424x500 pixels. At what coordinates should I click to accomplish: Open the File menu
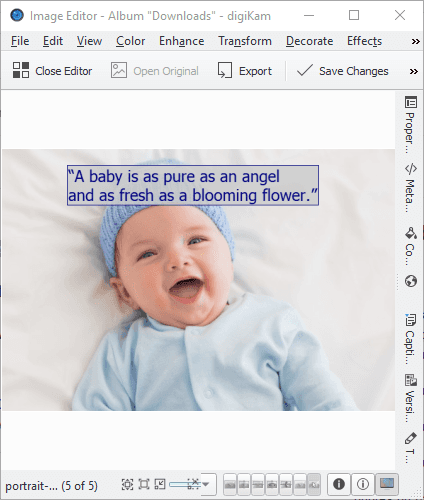(x=20, y=41)
